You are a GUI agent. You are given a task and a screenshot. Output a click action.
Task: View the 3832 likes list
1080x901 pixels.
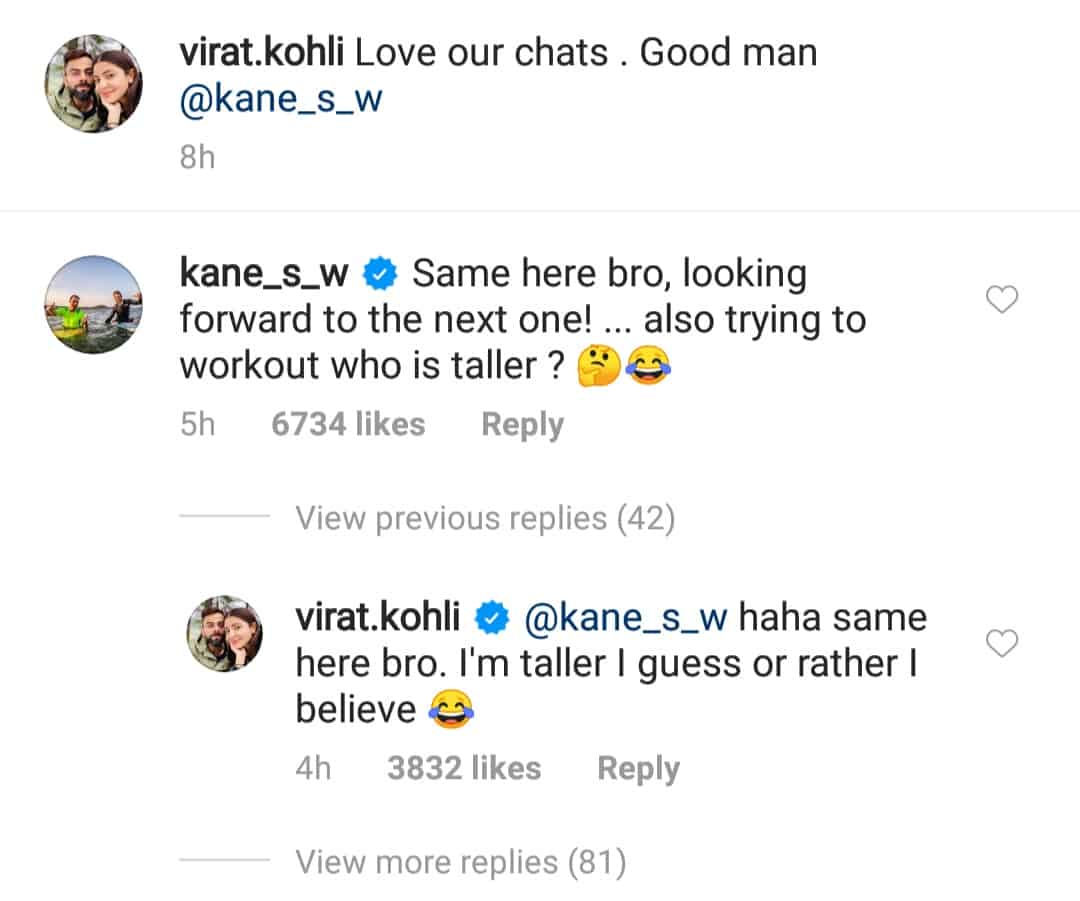click(464, 768)
